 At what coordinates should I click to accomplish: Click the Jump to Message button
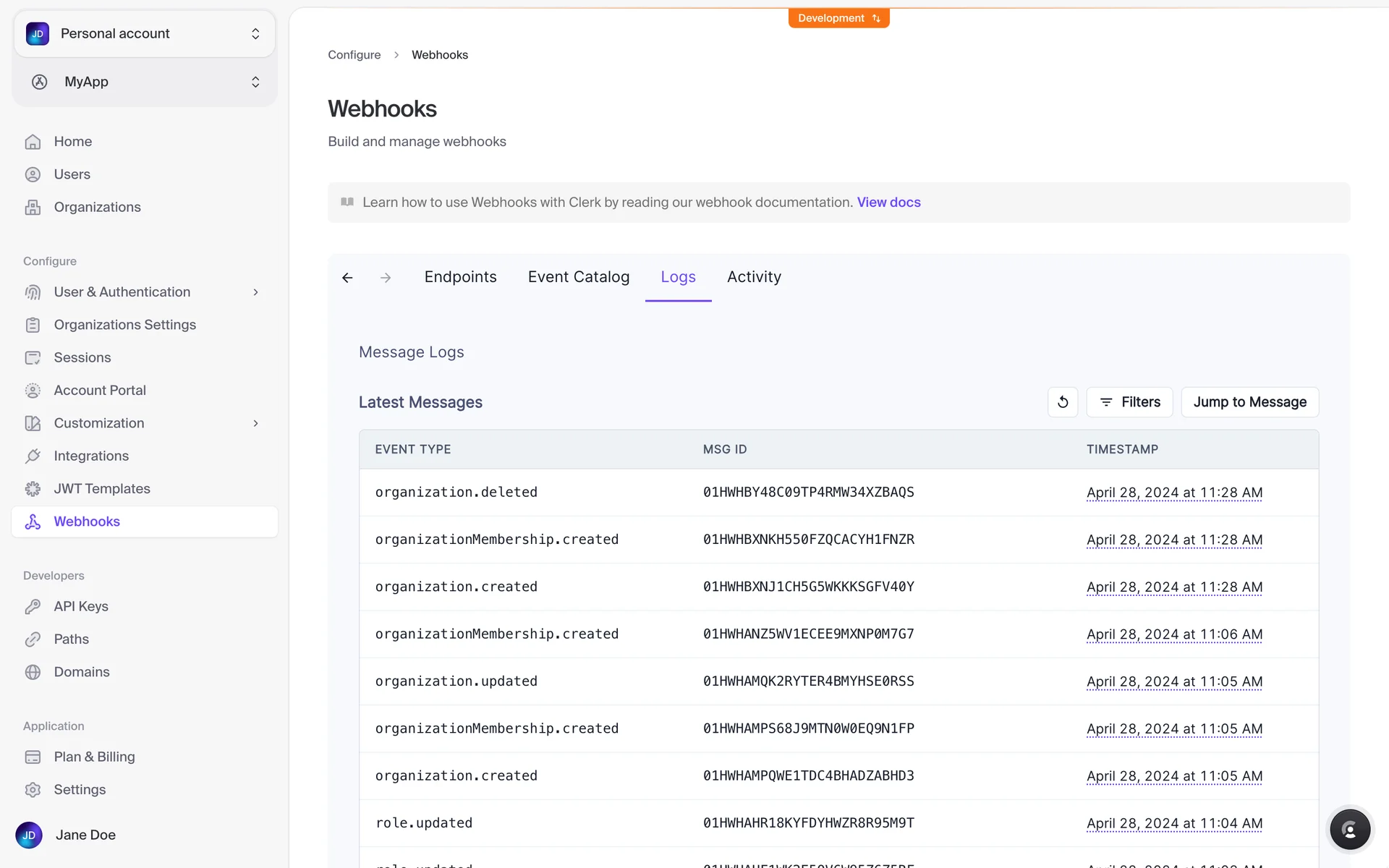click(x=1249, y=402)
